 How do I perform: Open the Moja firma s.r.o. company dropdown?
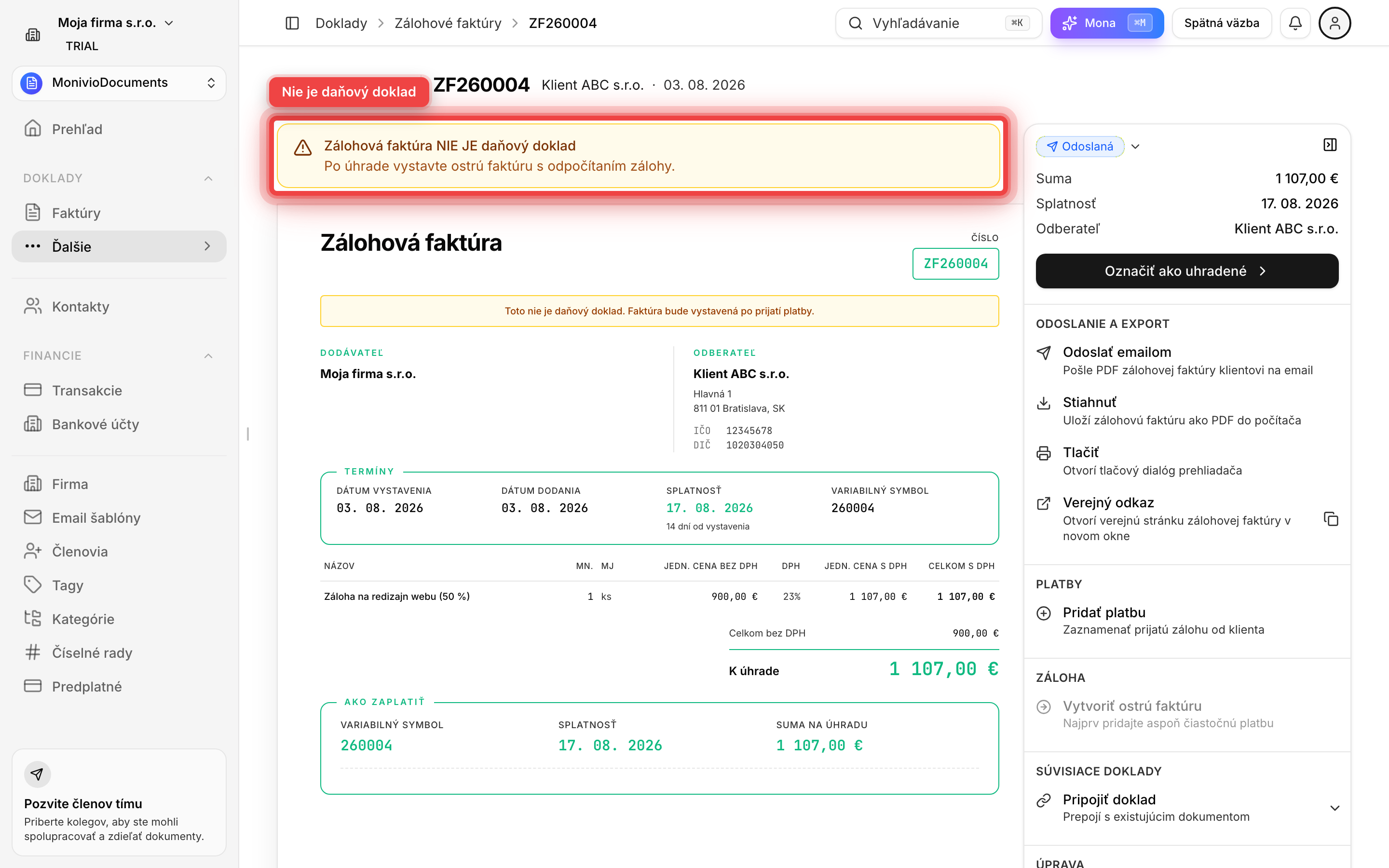coord(115,23)
